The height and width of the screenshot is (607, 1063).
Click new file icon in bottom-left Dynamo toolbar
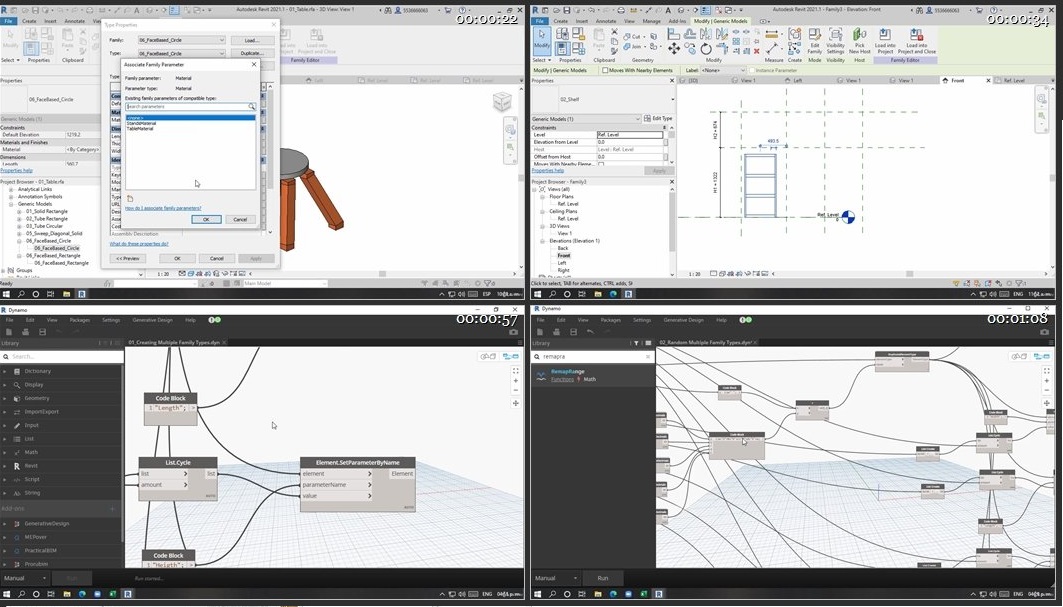click(x=9, y=332)
